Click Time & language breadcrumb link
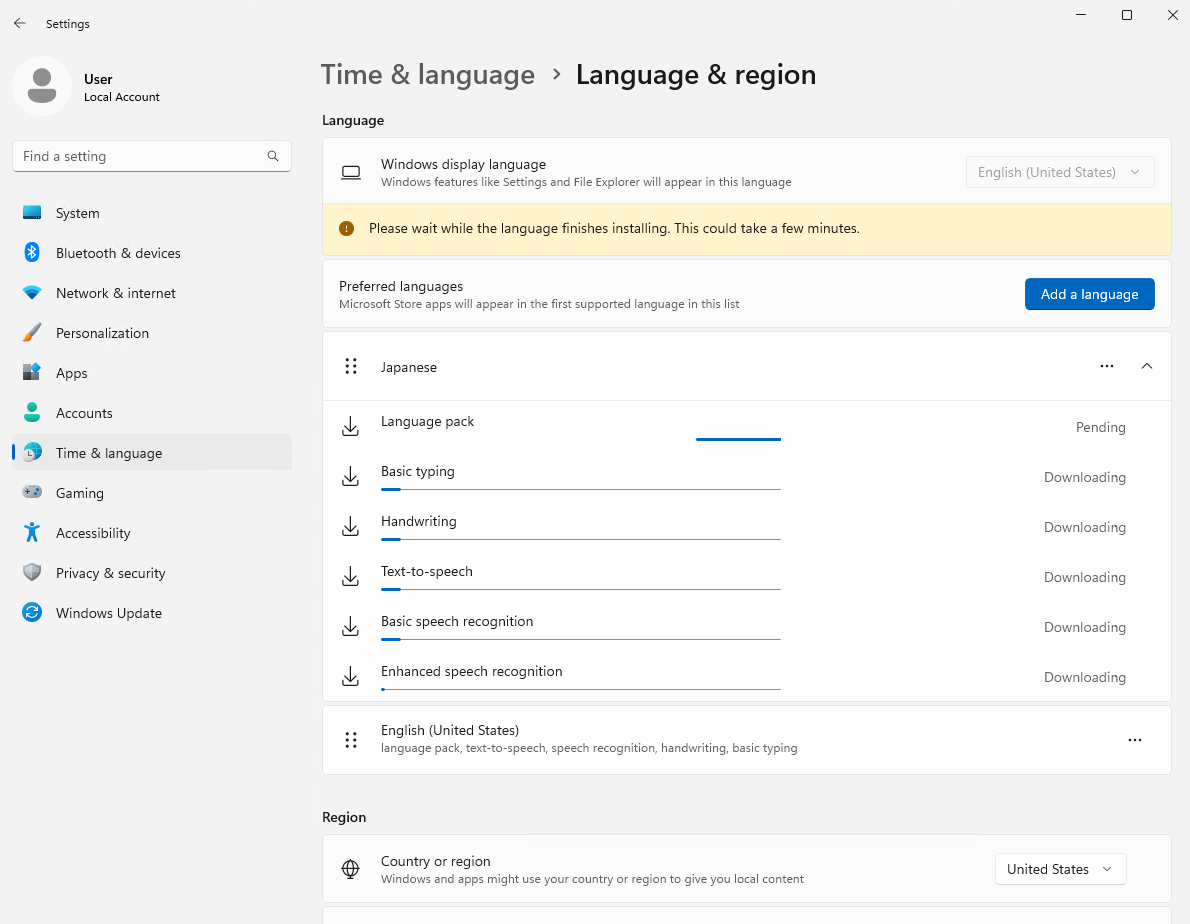The image size is (1190, 924). point(427,74)
